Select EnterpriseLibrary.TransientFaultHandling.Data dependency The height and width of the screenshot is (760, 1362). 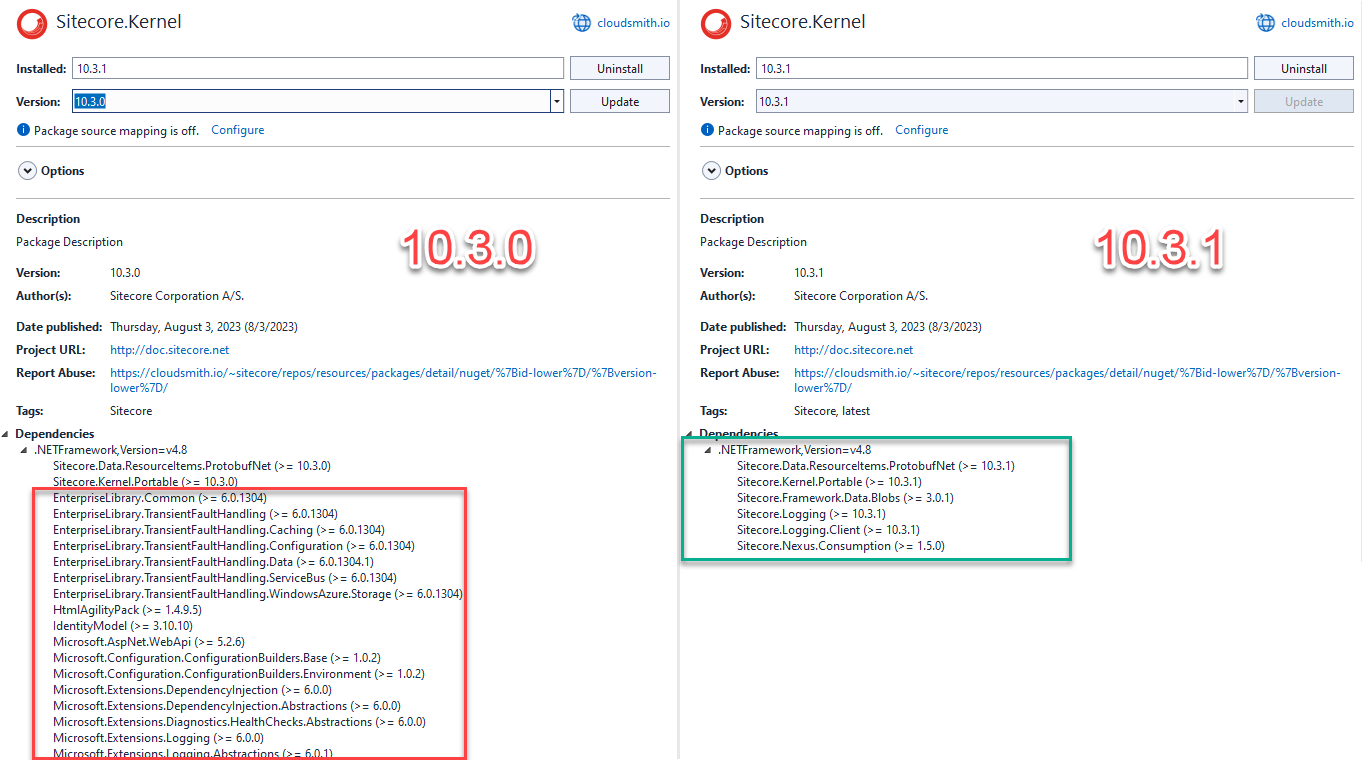click(x=213, y=562)
